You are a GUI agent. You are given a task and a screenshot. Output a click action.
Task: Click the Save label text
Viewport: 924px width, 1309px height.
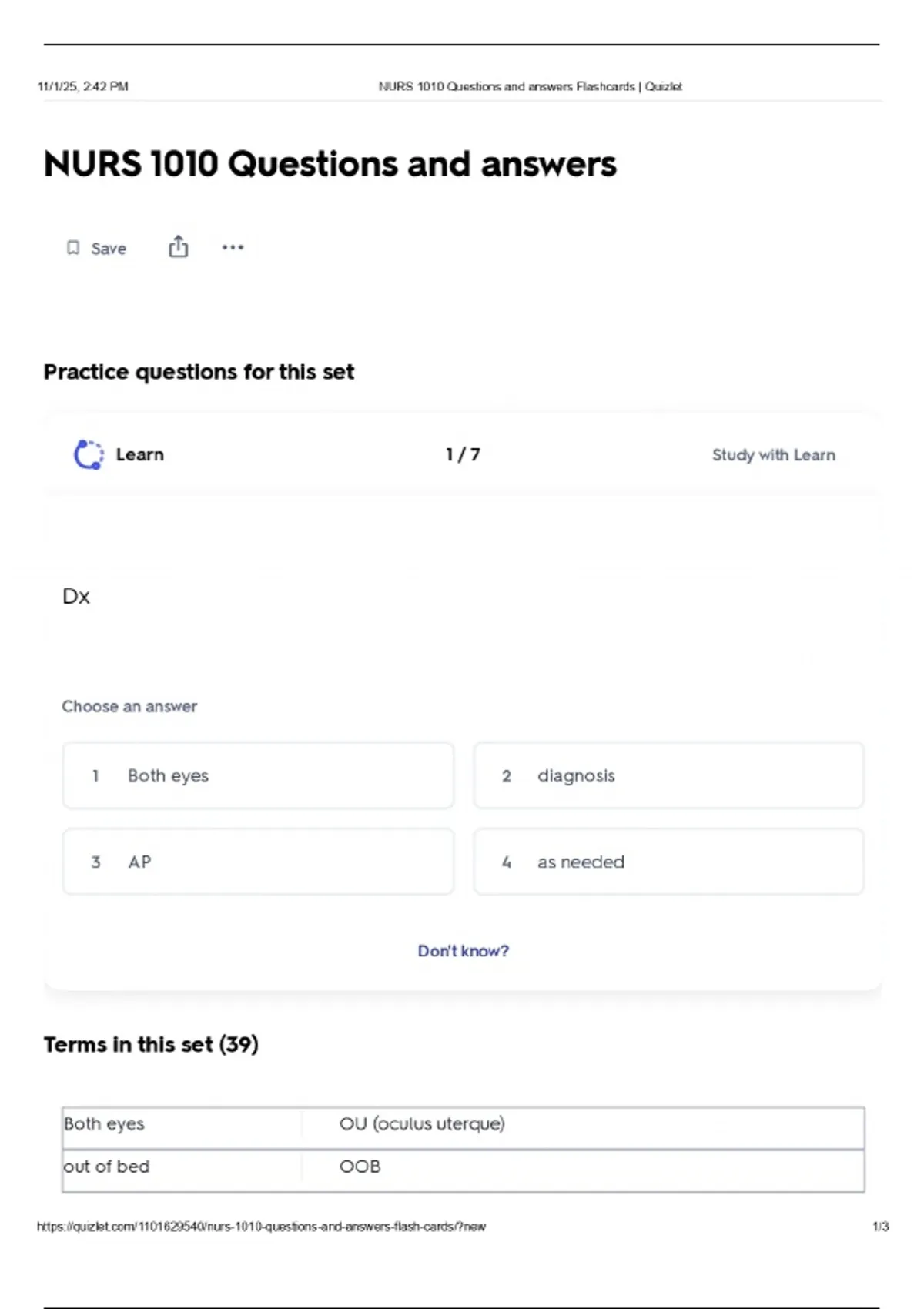point(109,249)
